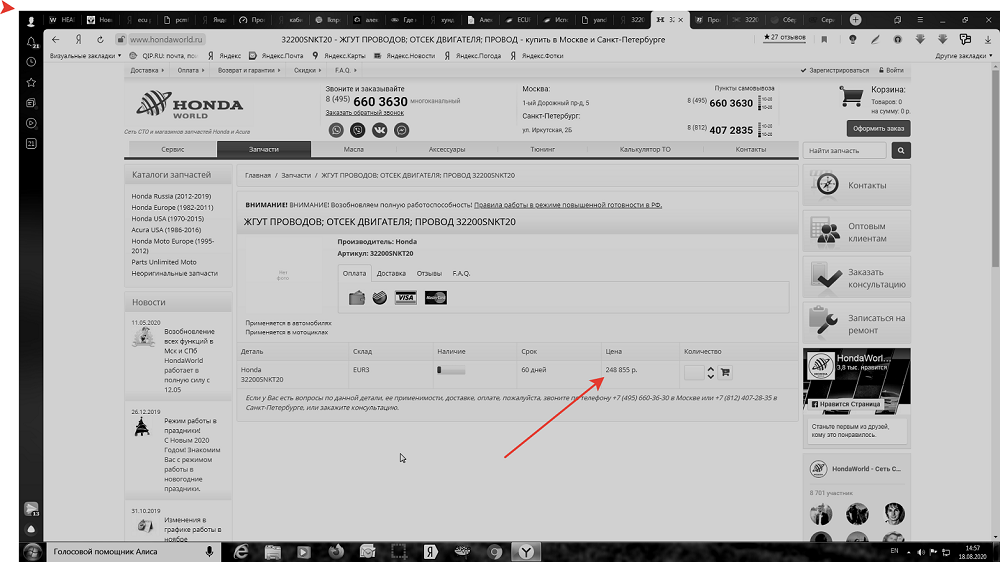This screenshot has width=1000, height=562.
Task: Open favorites star in browser sidebar
Action: tap(31, 82)
